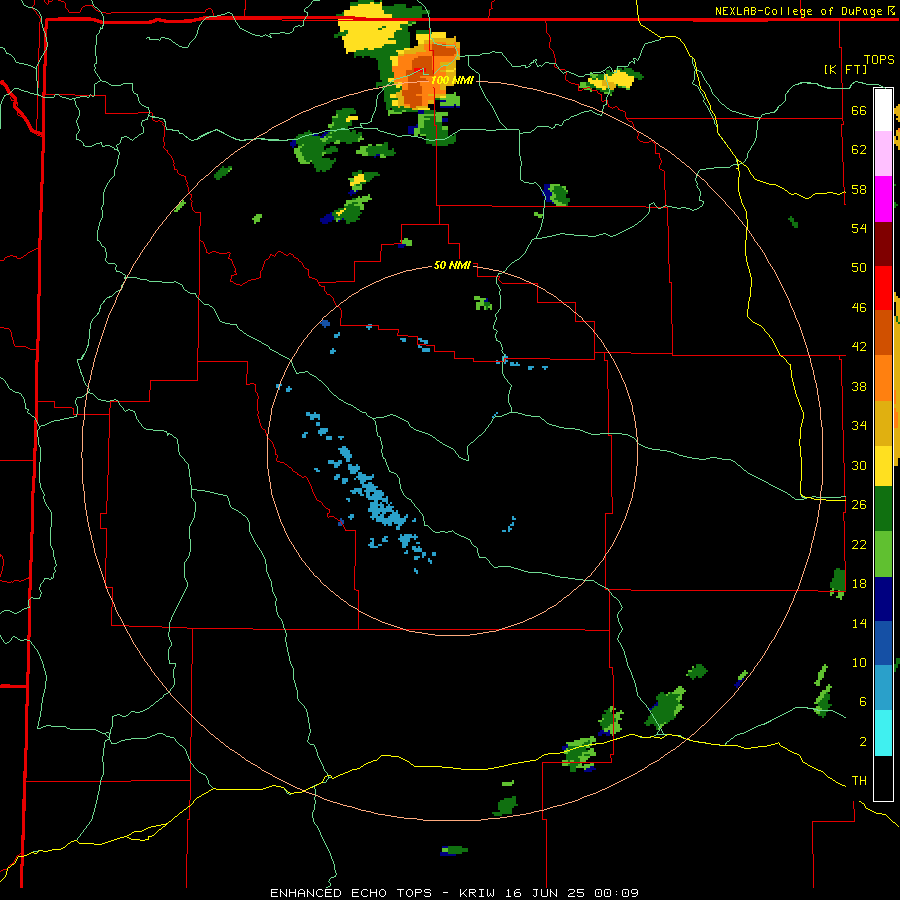Click the black TH swatch in the legend
Viewport: 900px width, 900px height.
pyautogui.click(x=883, y=778)
